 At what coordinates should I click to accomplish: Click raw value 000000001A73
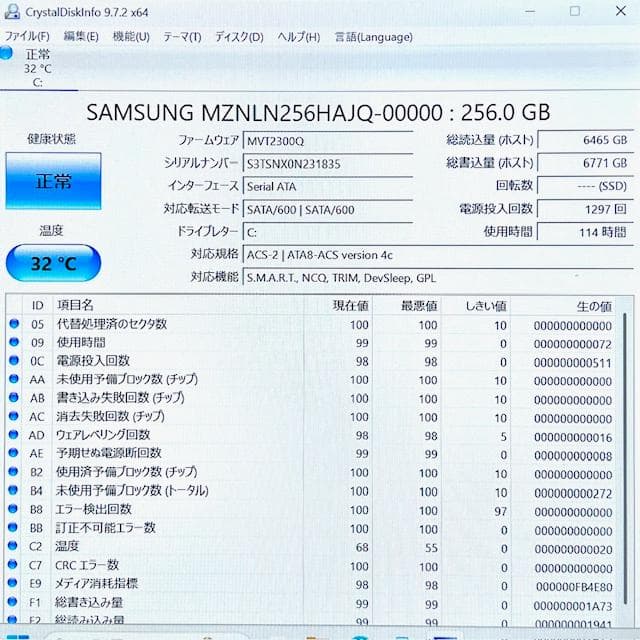click(573, 606)
